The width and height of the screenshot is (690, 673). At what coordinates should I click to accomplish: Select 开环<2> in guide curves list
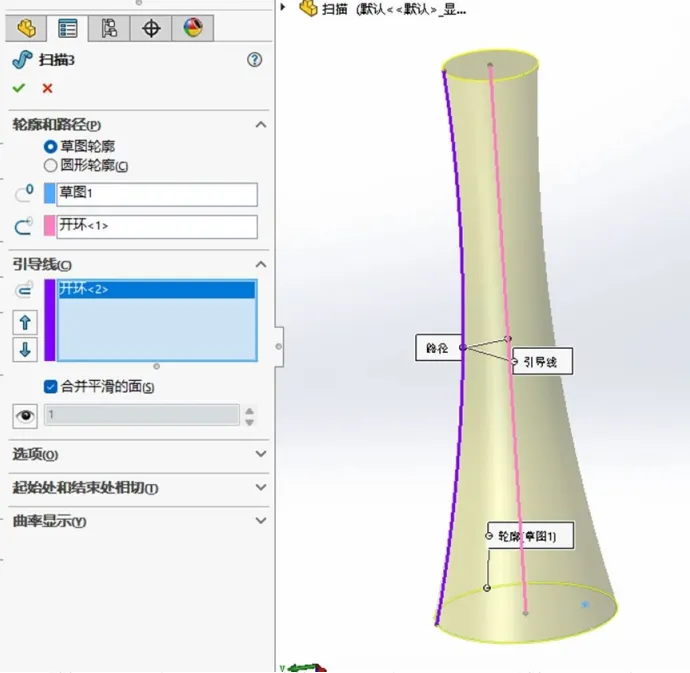tap(157, 289)
